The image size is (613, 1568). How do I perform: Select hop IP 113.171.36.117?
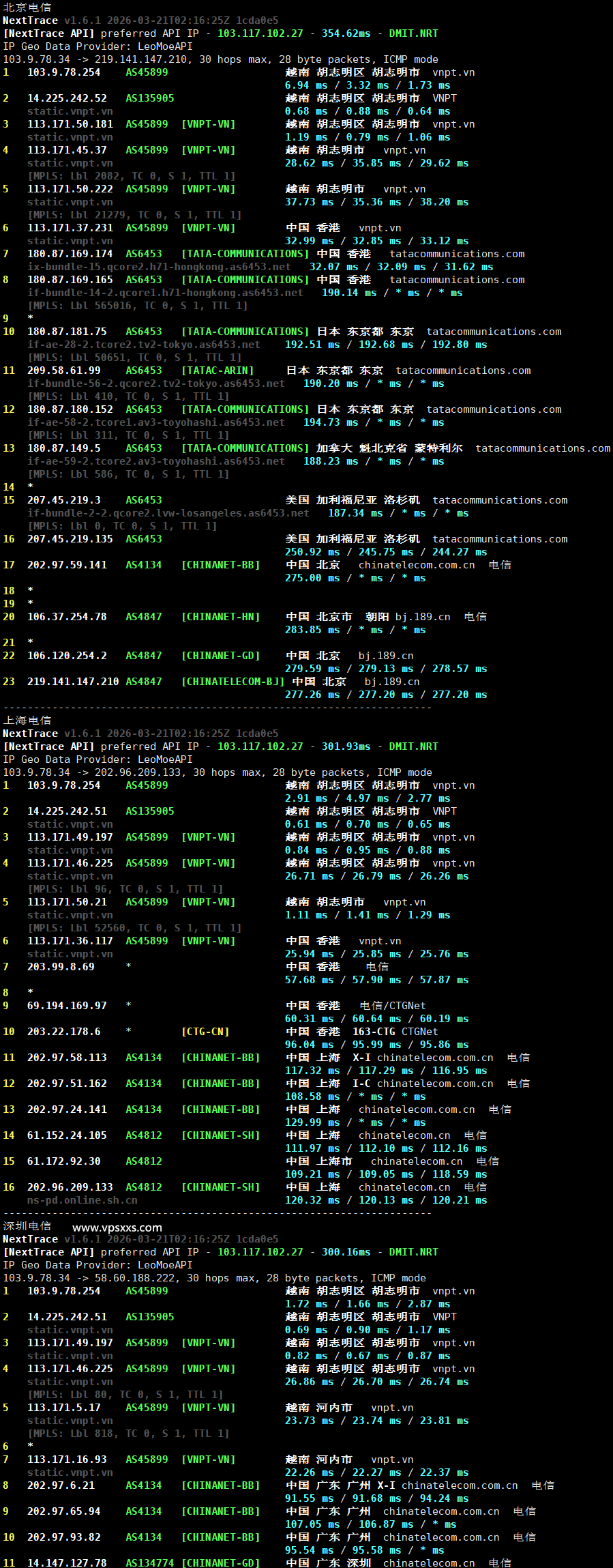pos(70,941)
